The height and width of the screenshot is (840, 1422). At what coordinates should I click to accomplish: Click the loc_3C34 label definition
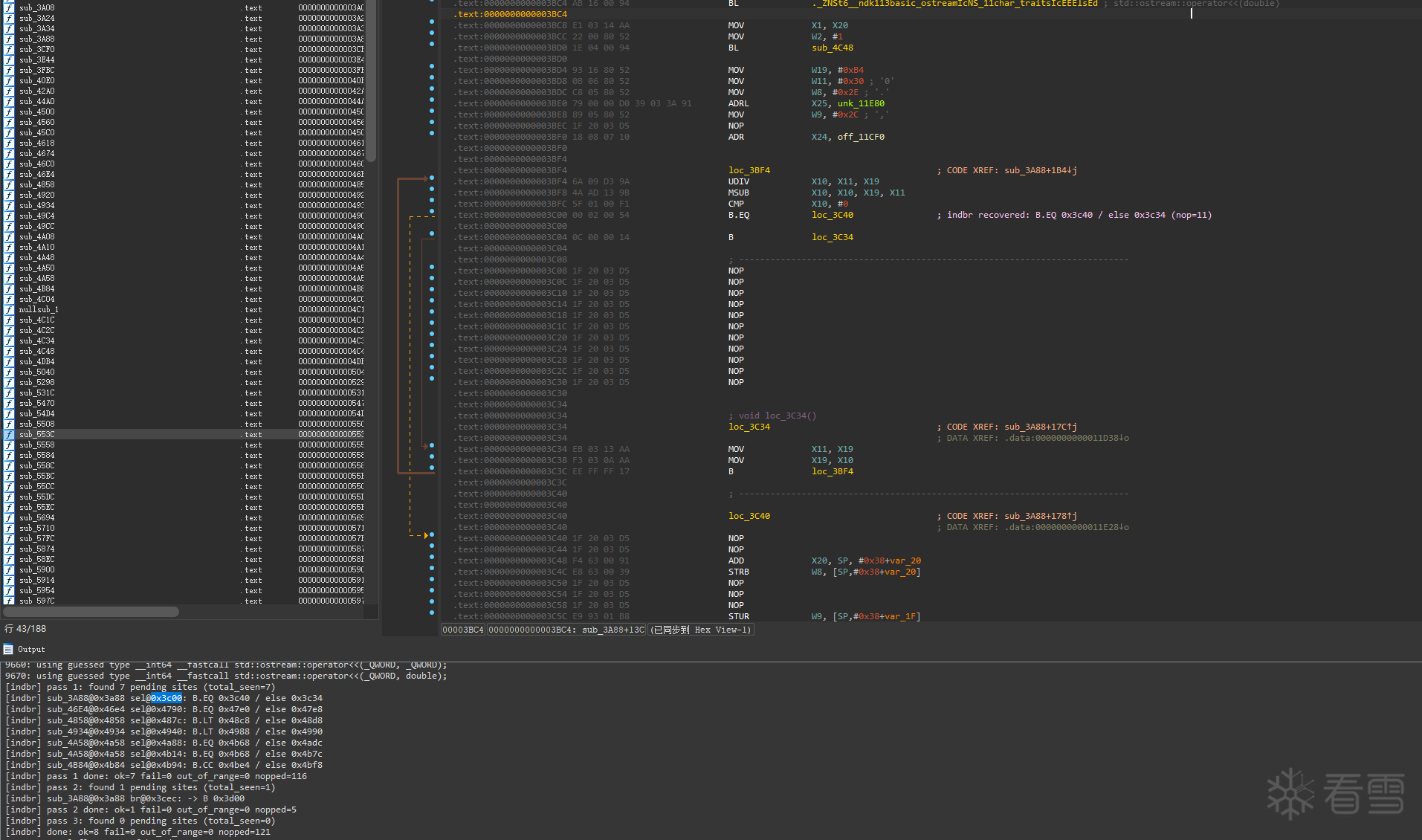pyautogui.click(x=749, y=427)
